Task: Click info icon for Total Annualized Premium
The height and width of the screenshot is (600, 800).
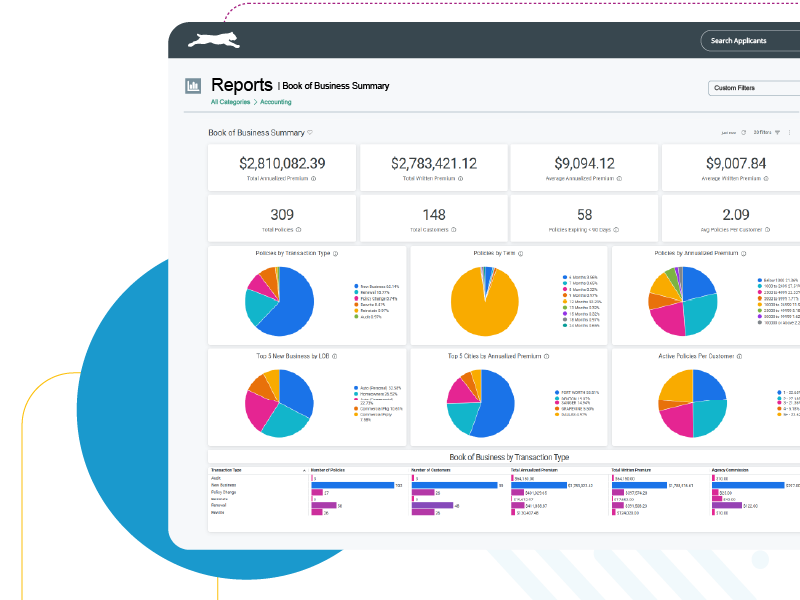Action: click(x=313, y=179)
